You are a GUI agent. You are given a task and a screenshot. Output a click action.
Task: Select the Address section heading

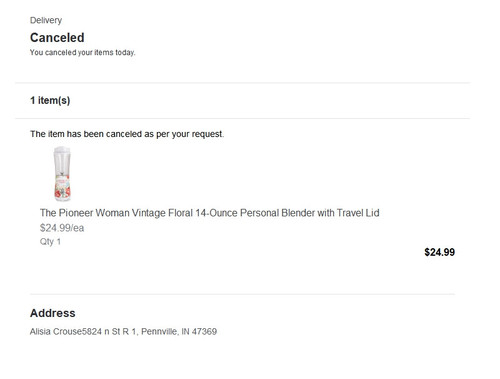pyautogui.click(x=53, y=313)
